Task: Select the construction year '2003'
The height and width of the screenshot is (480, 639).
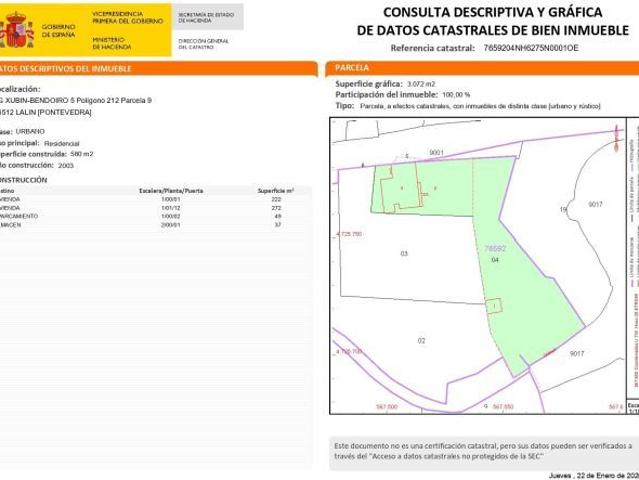Action: (66, 165)
